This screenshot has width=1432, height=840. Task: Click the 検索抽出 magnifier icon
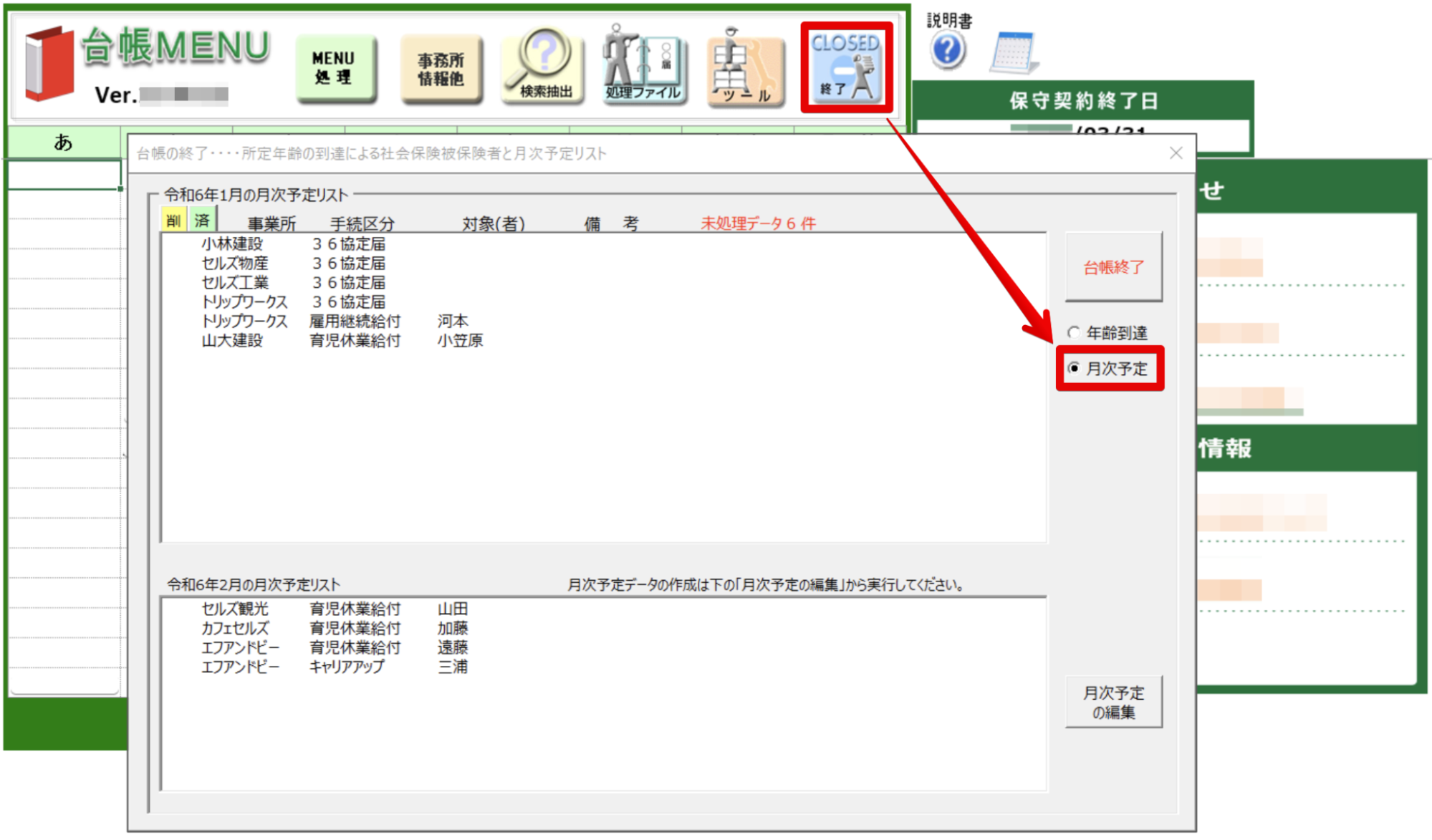[x=543, y=66]
